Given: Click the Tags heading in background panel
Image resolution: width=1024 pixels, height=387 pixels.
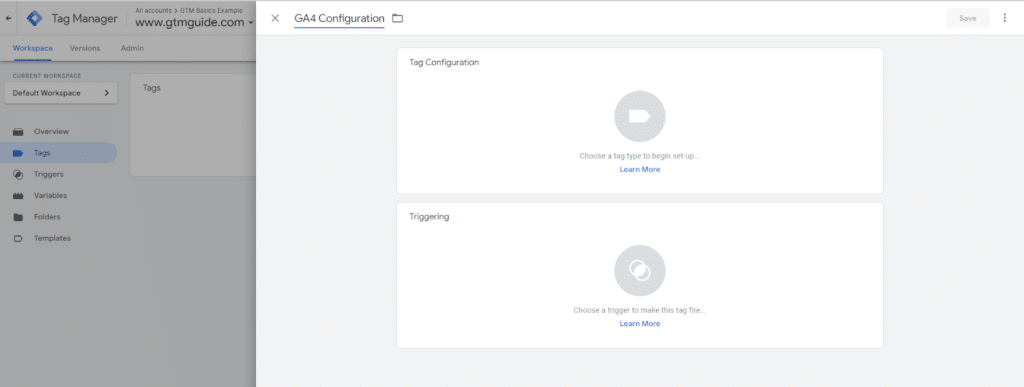Looking at the screenshot, I should (x=152, y=88).
